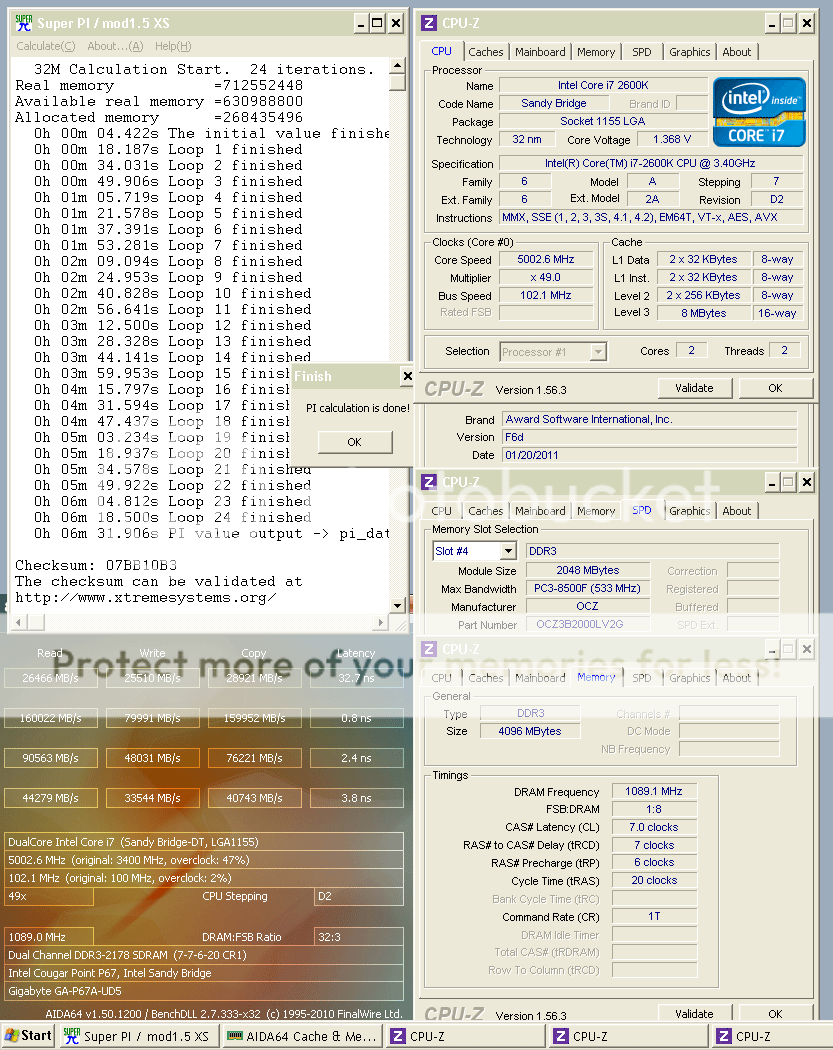833x1050 pixels.
Task: Open the Slot #4 memory slot dropdown
Action: point(509,551)
